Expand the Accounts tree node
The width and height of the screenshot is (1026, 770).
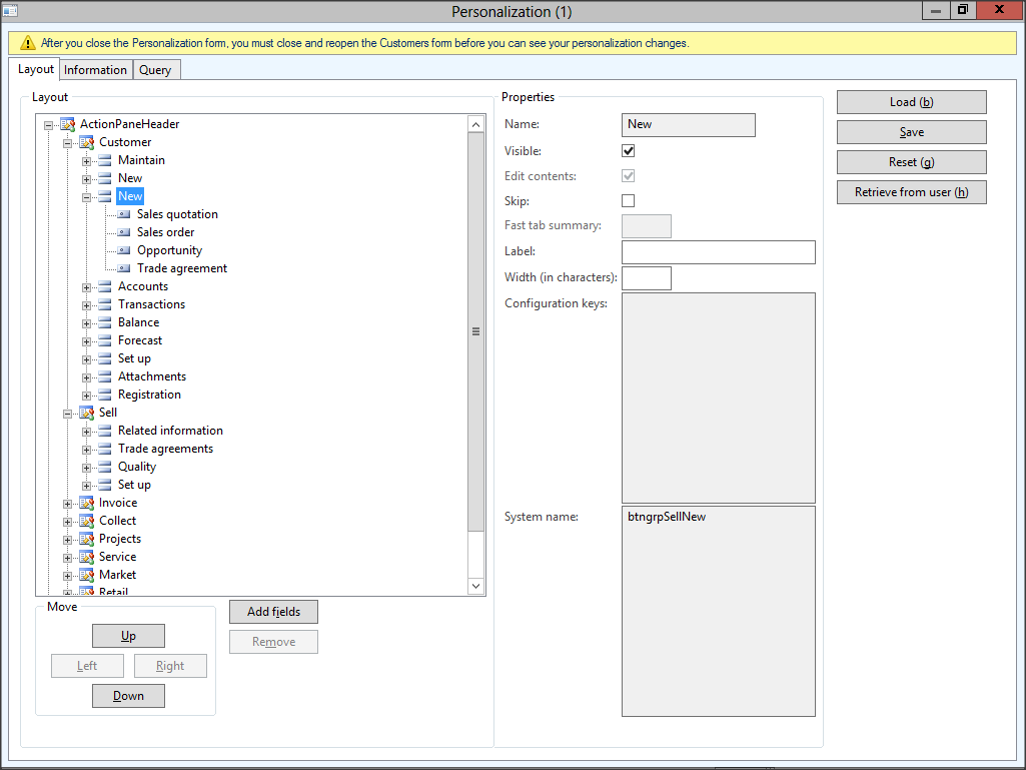[x=87, y=287]
